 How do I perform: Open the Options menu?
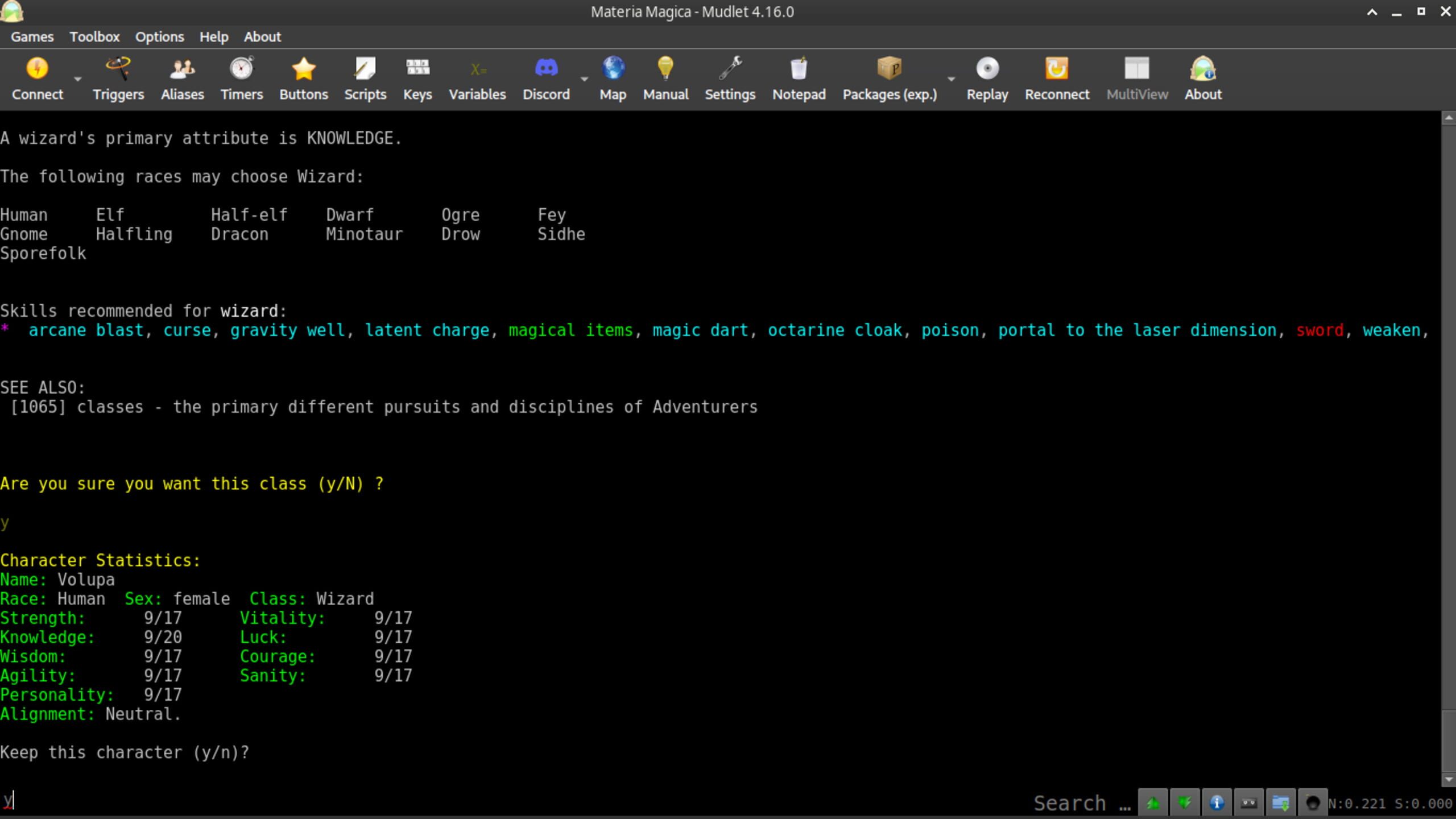click(x=159, y=37)
